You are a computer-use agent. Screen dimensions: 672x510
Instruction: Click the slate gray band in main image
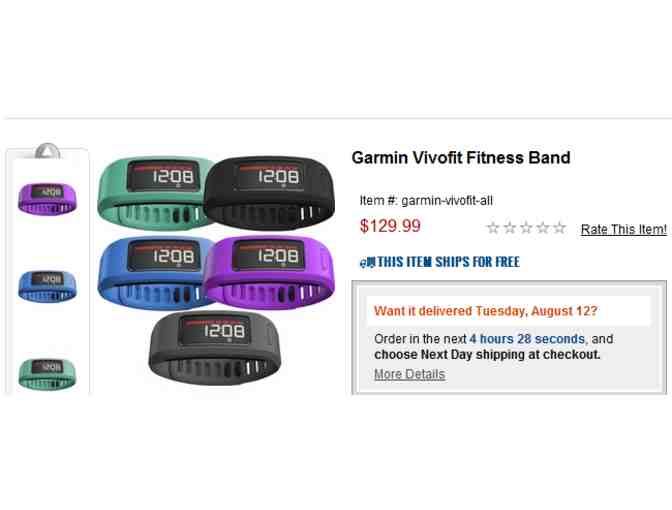coord(214,348)
